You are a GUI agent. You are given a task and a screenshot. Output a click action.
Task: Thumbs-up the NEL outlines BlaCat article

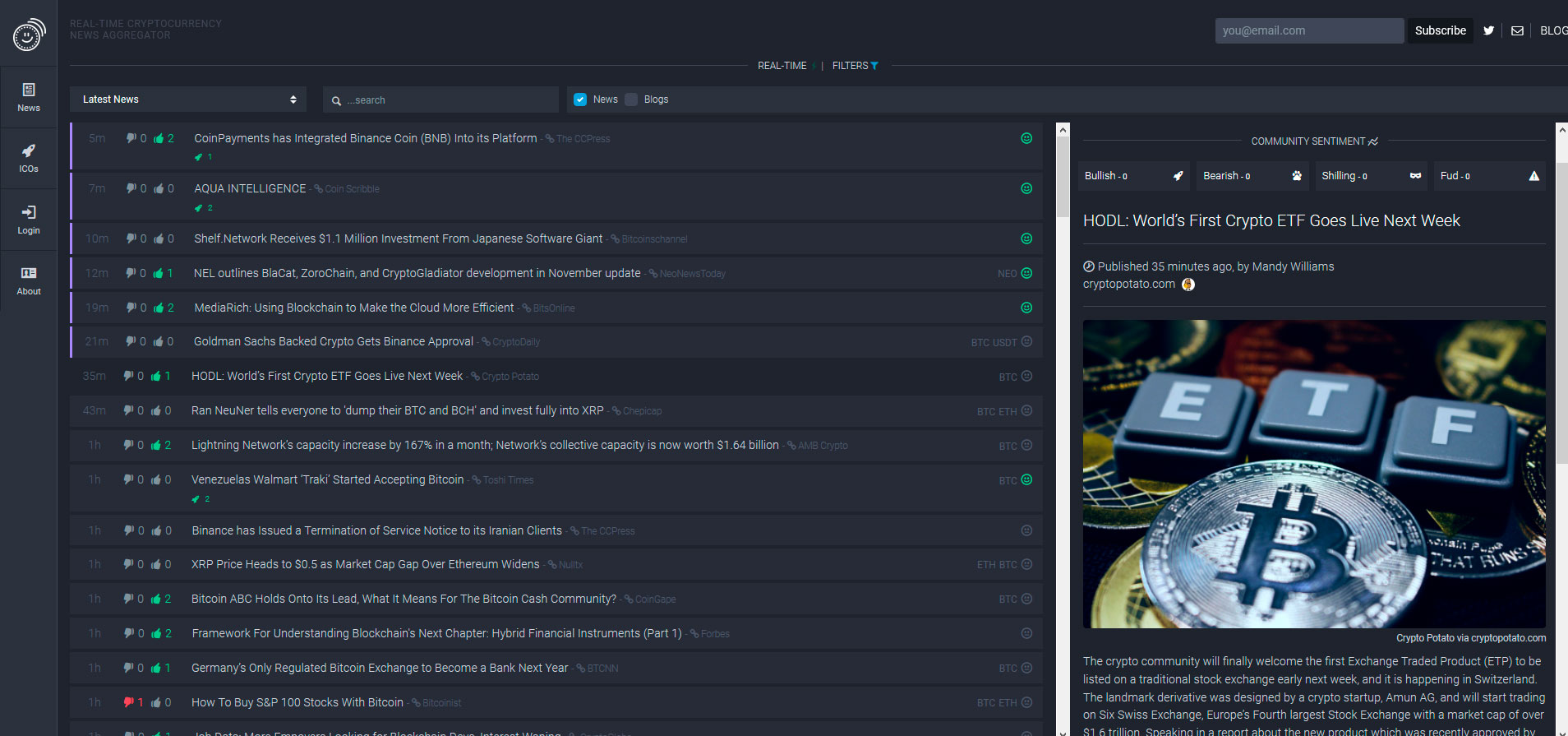click(x=158, y=273)
